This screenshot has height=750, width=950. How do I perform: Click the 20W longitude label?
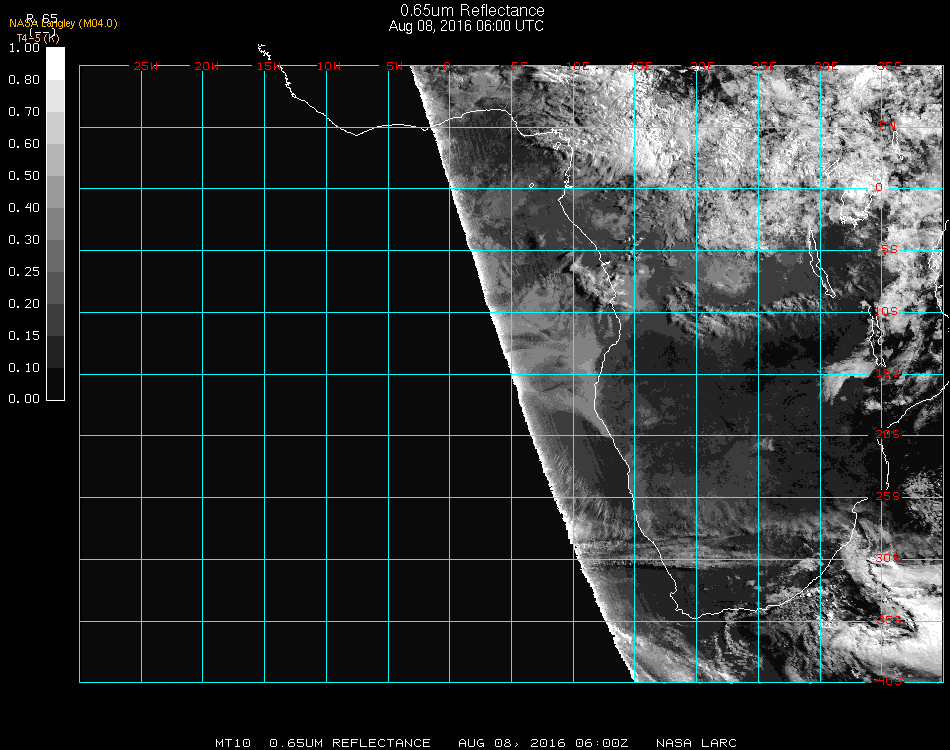coord(207,66)
